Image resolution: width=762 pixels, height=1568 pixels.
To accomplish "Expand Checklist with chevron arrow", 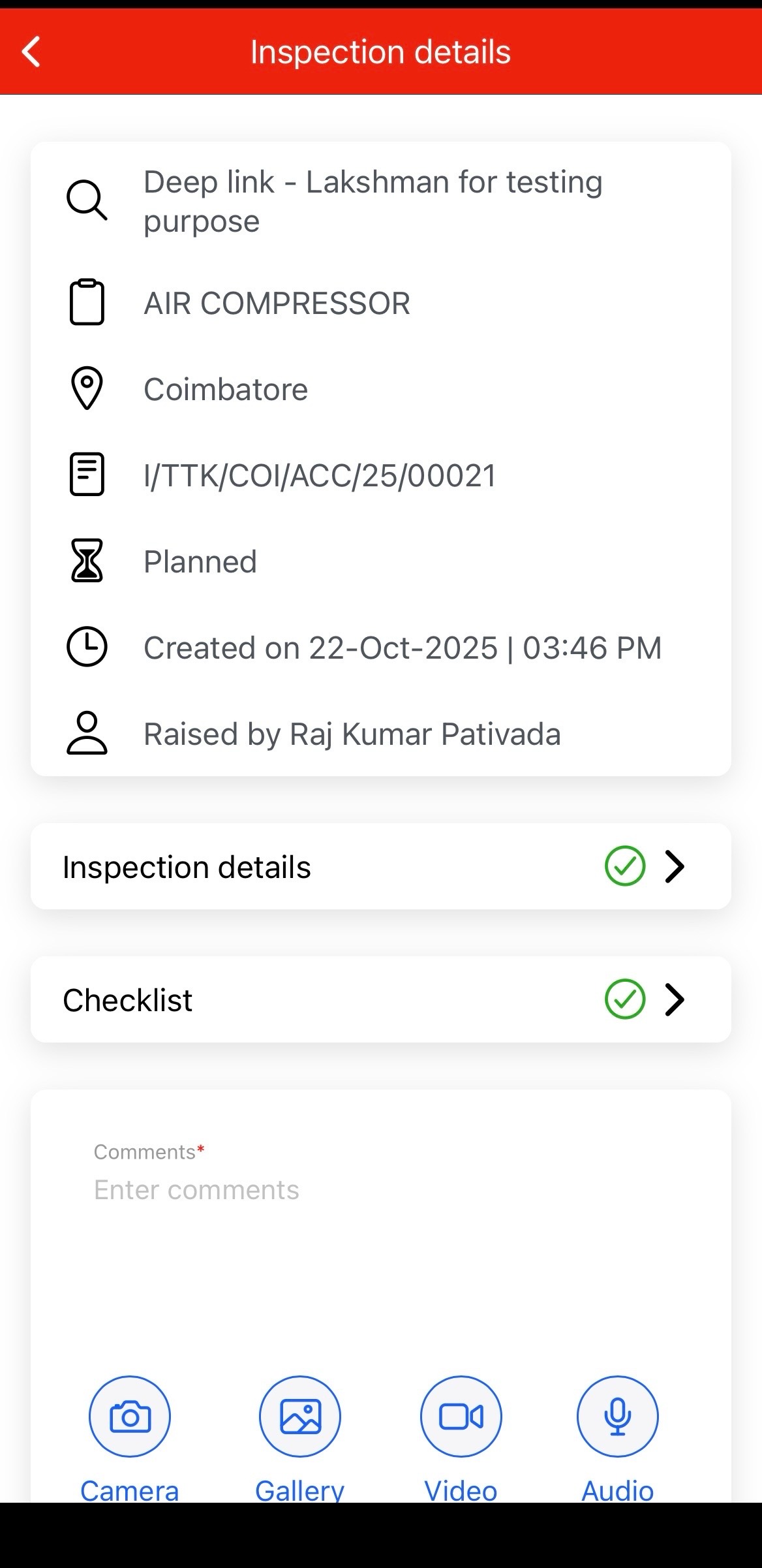I will pos(675,999).
